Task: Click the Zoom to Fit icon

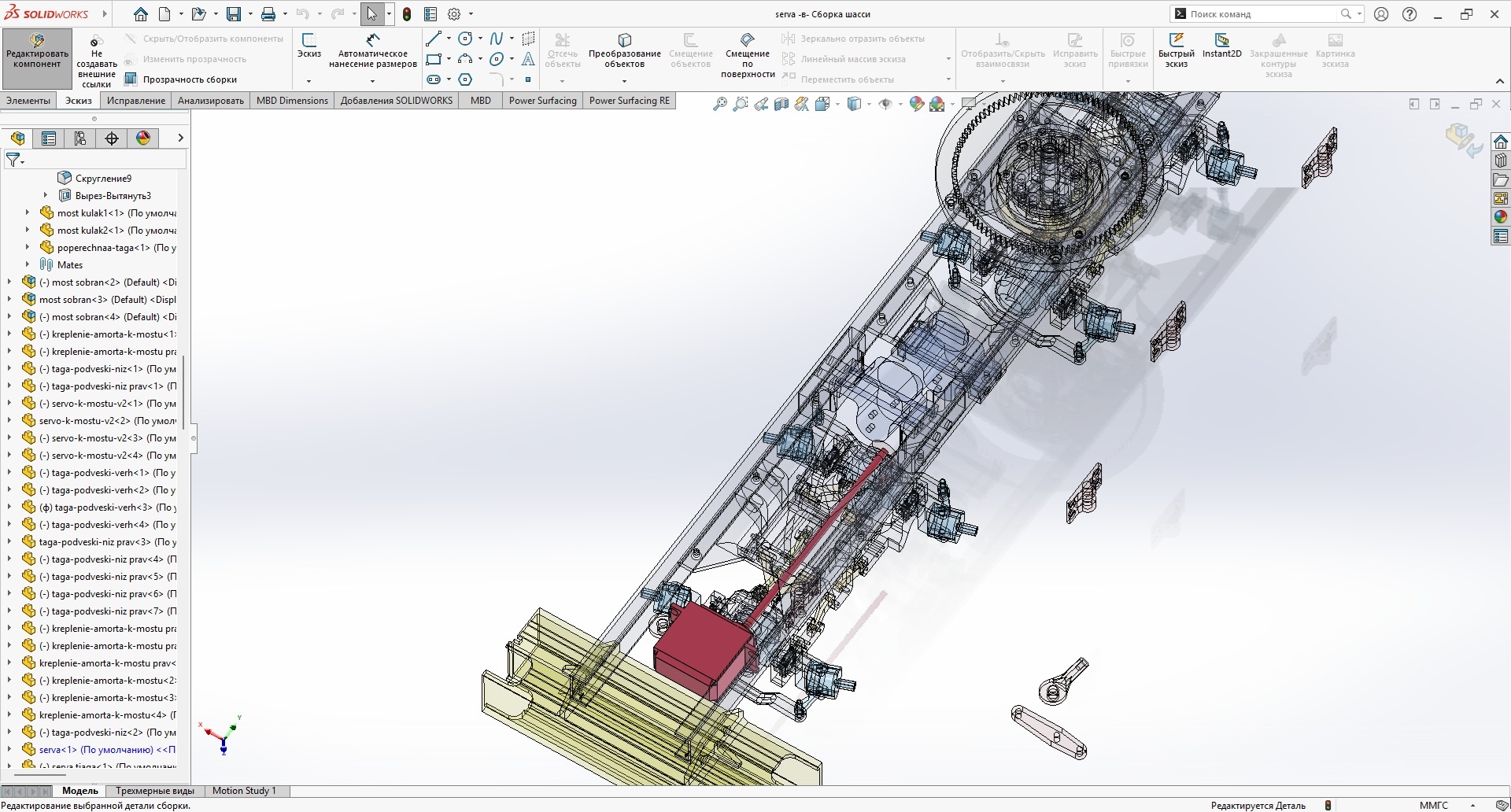Action: pos(719,104)
